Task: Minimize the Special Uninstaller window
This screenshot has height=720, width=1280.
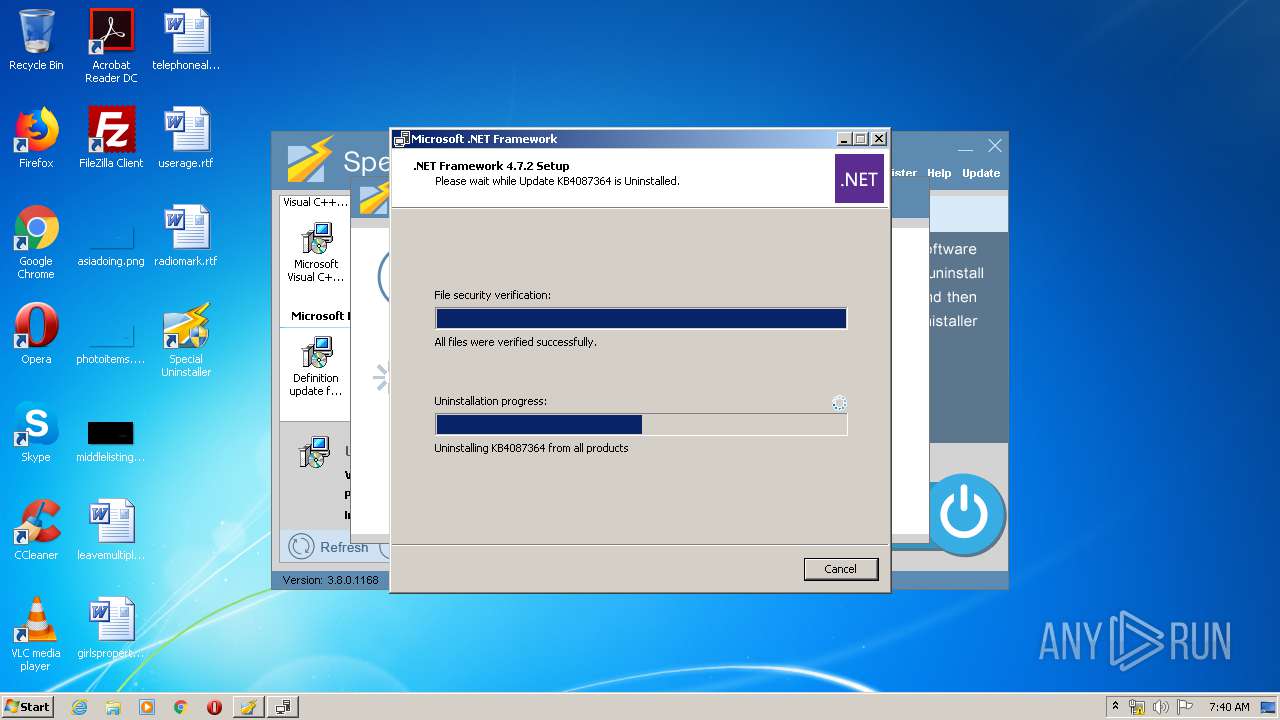Action: pyautogui.click(x=965, y=147)
